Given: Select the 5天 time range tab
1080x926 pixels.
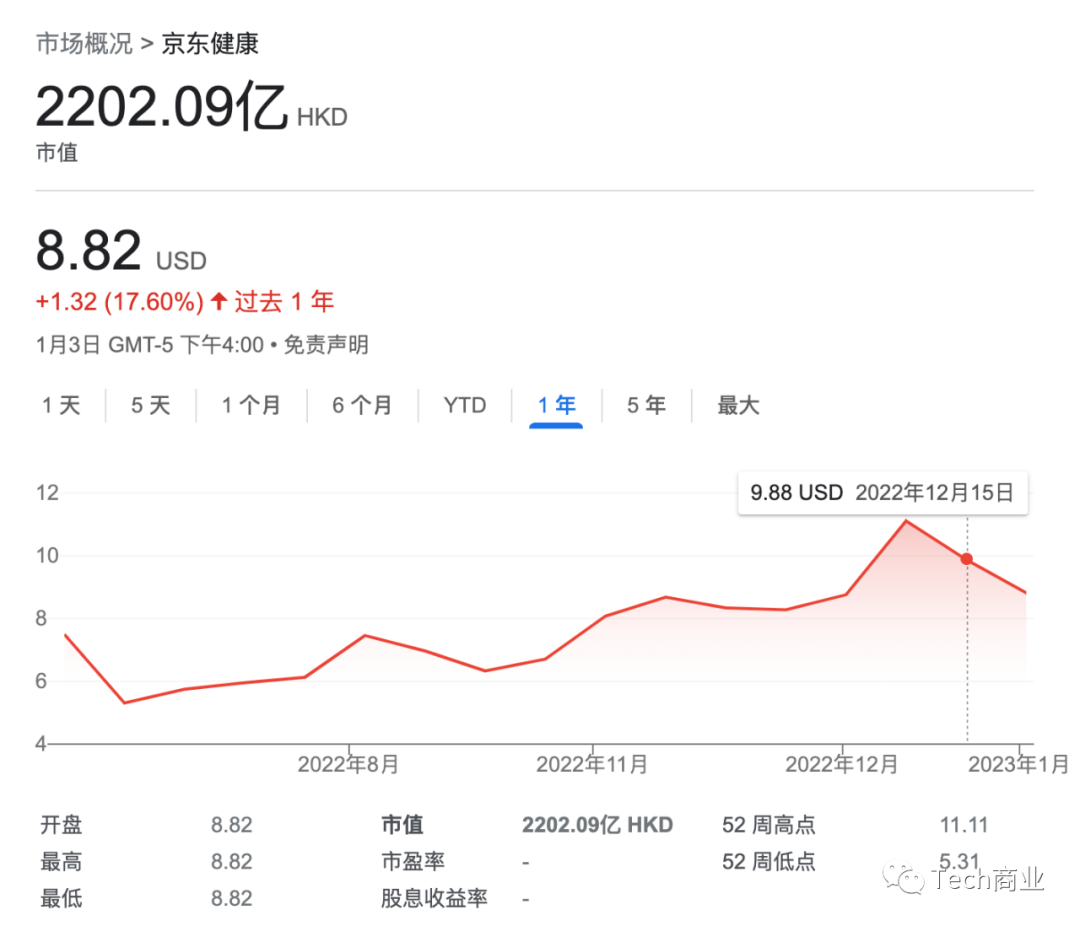Looking at the screenshot, I should click(151, 405).
